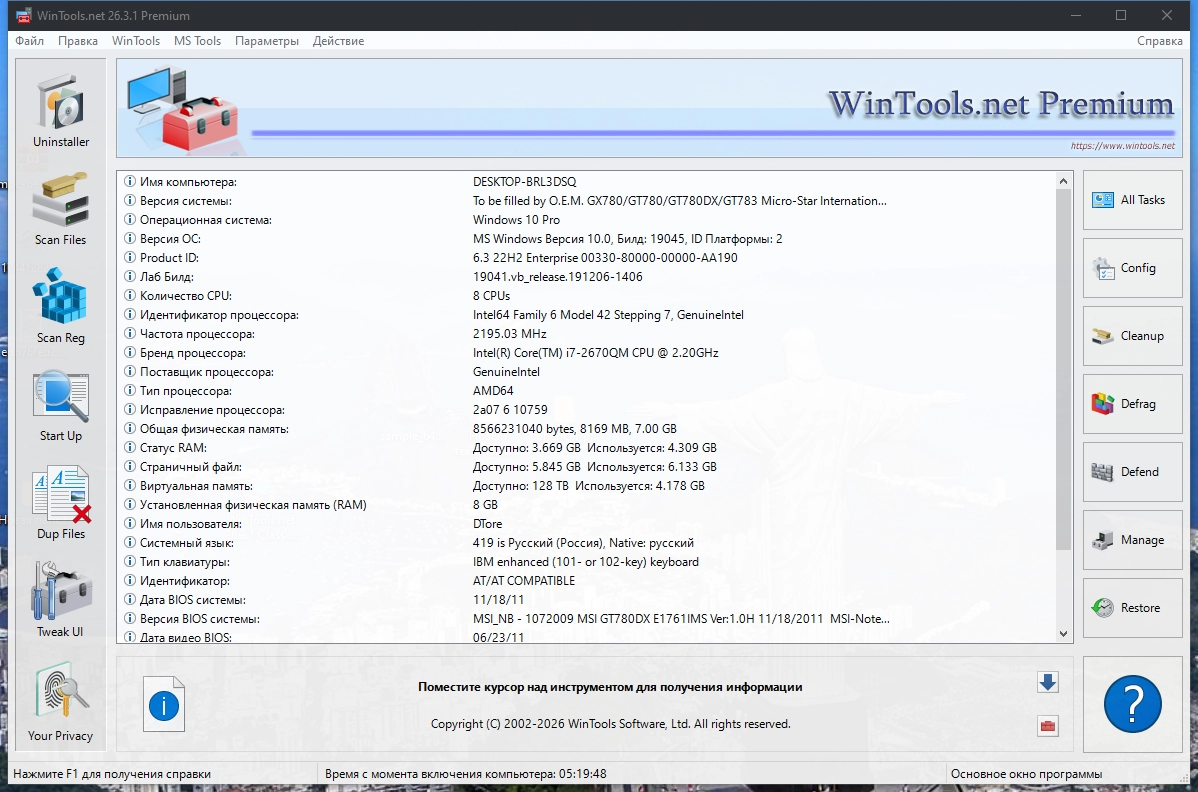
Task: Open the Uninstaller tool
Action: pyautogui.click(x=60, y=111)
